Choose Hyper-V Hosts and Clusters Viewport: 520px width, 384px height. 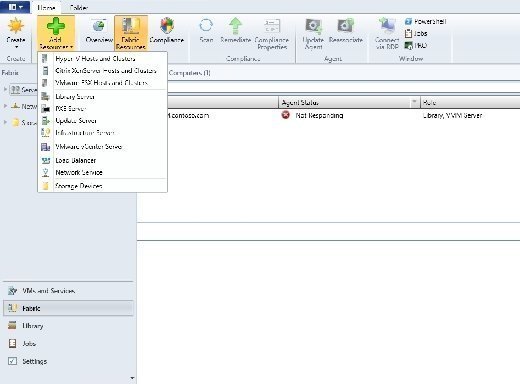pyautogui.click(x=103, y=59)
